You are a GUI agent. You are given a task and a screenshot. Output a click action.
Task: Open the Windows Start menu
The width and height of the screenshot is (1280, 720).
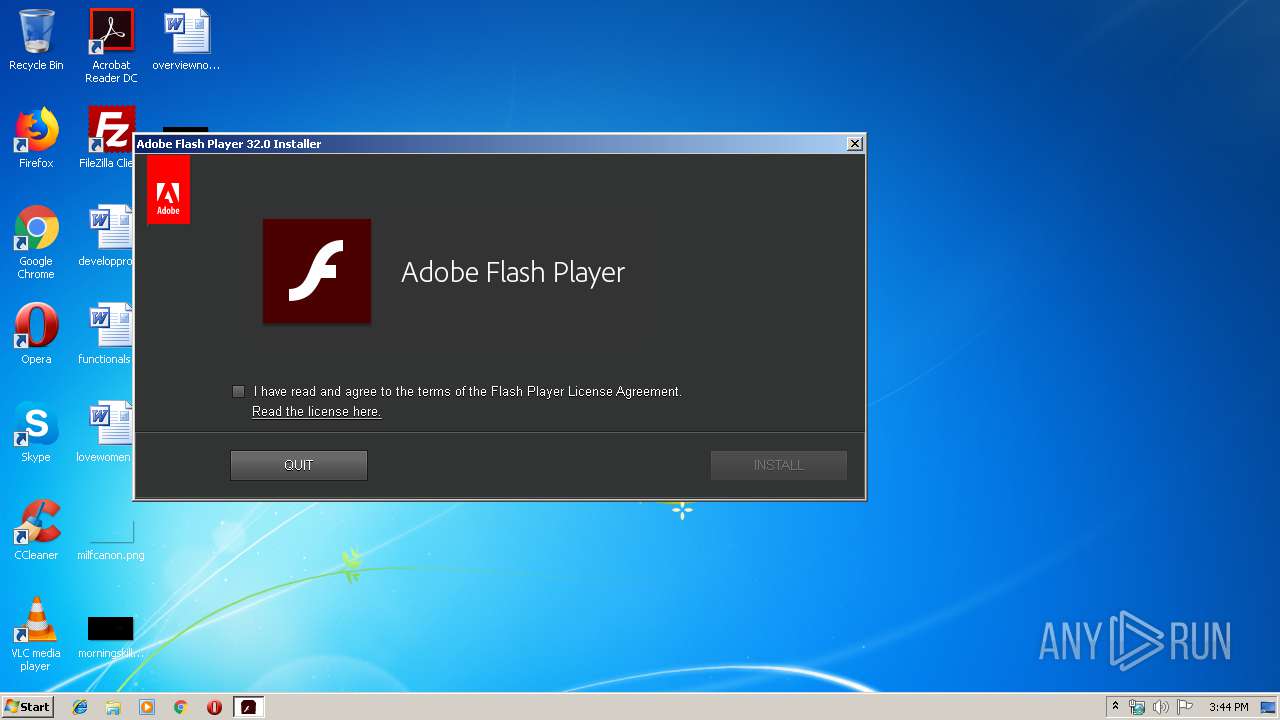28,707
